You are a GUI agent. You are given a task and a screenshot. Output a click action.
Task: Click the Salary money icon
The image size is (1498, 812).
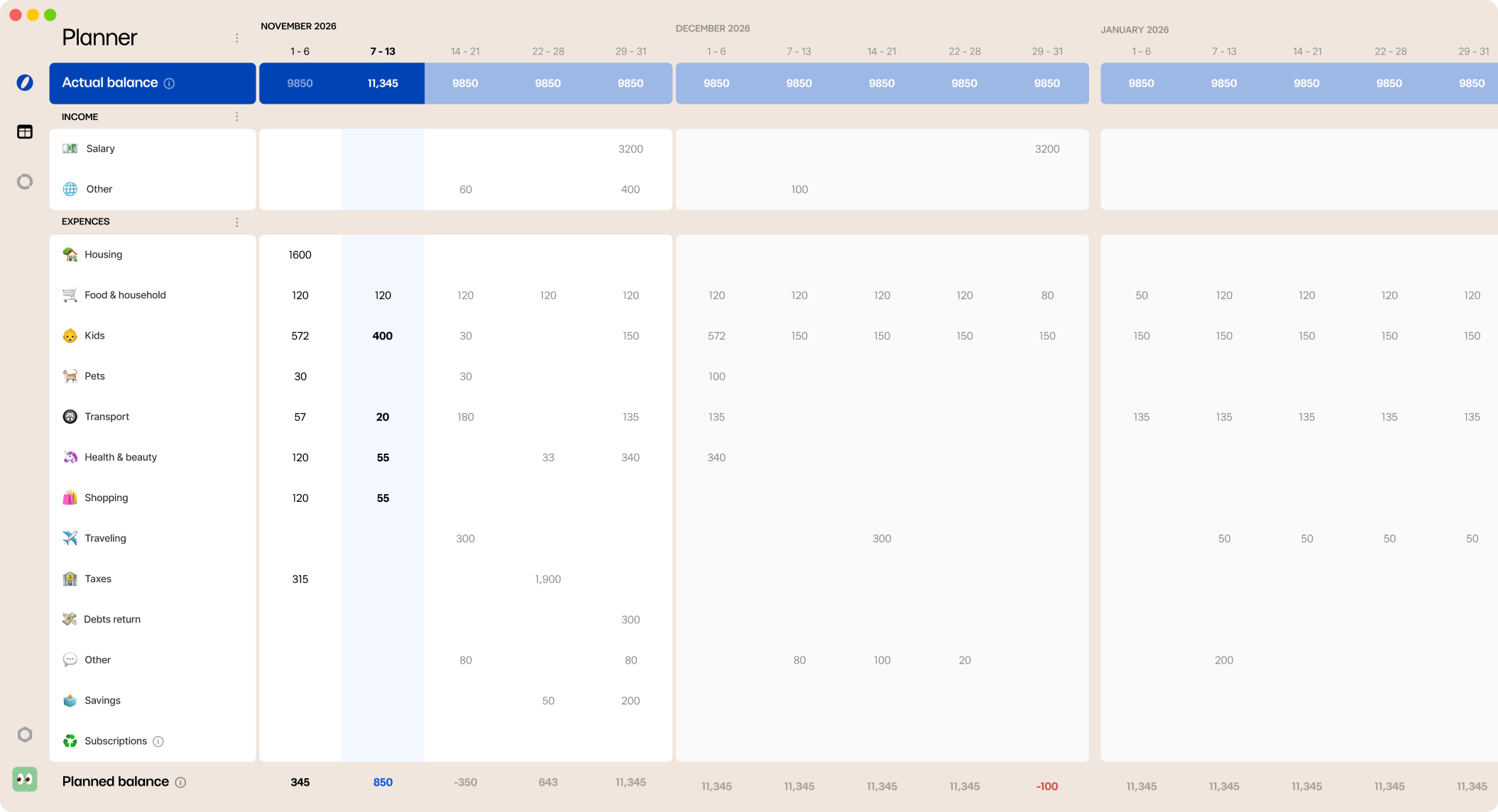(70, 148)
